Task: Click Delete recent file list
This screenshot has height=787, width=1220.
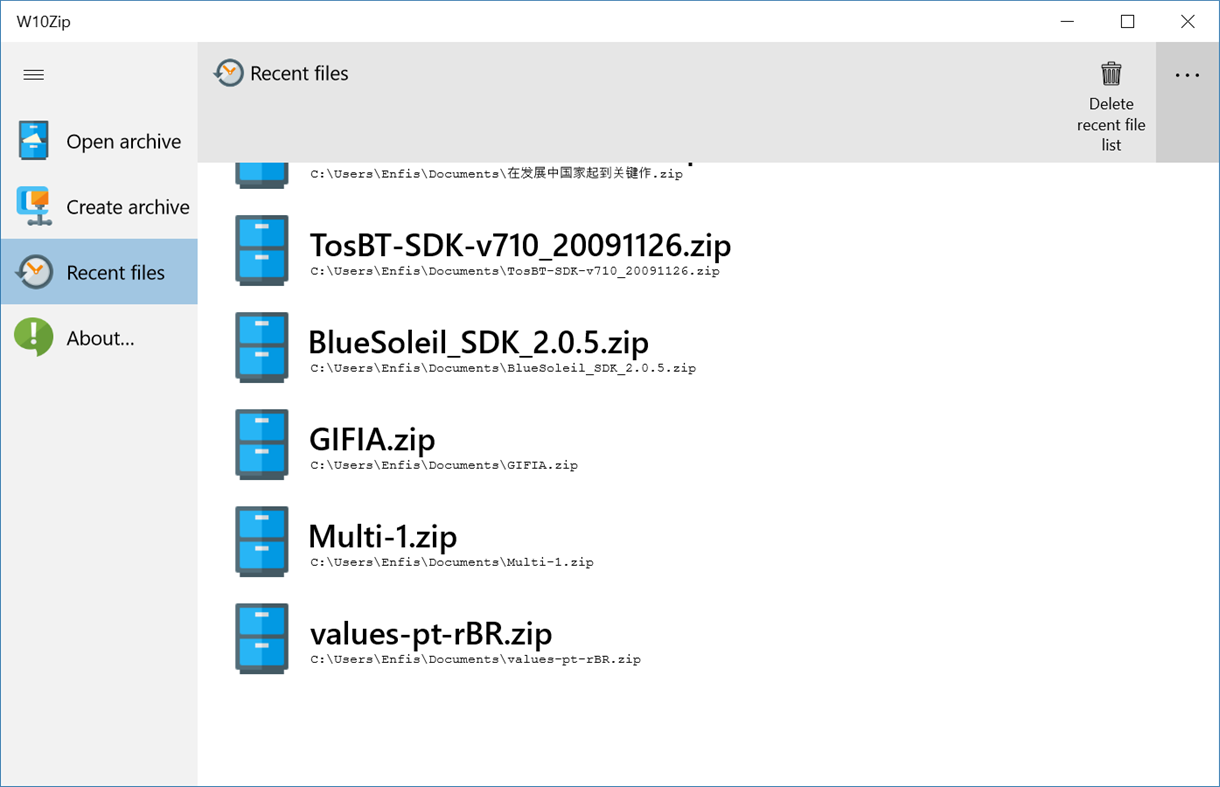Action: [x=1111, y=103]
